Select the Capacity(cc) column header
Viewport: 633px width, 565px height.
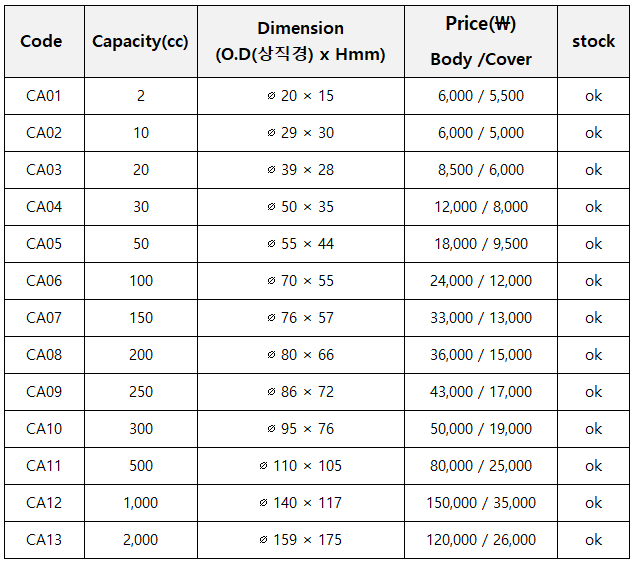141,41
